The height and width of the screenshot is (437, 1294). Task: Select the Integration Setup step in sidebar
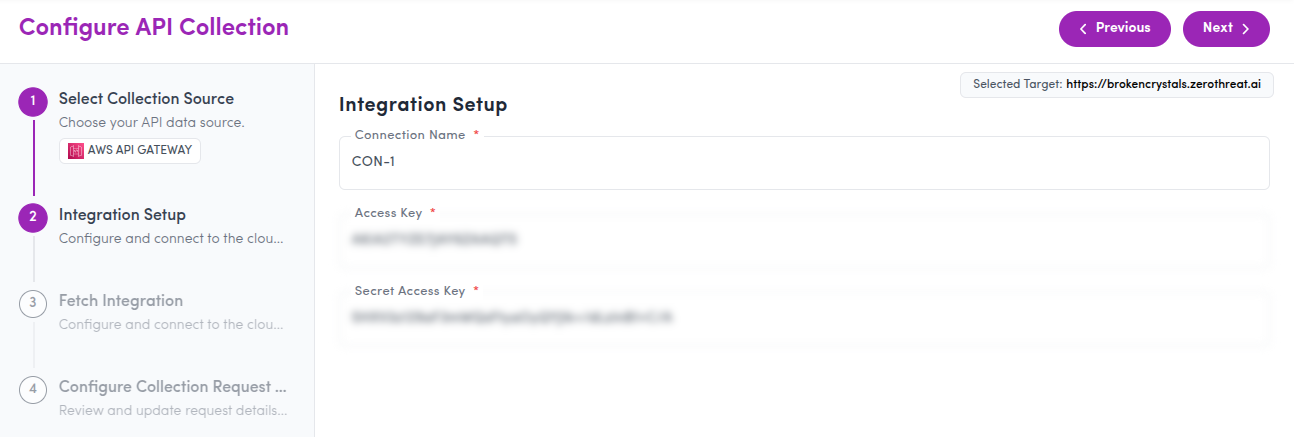(122, 215)
